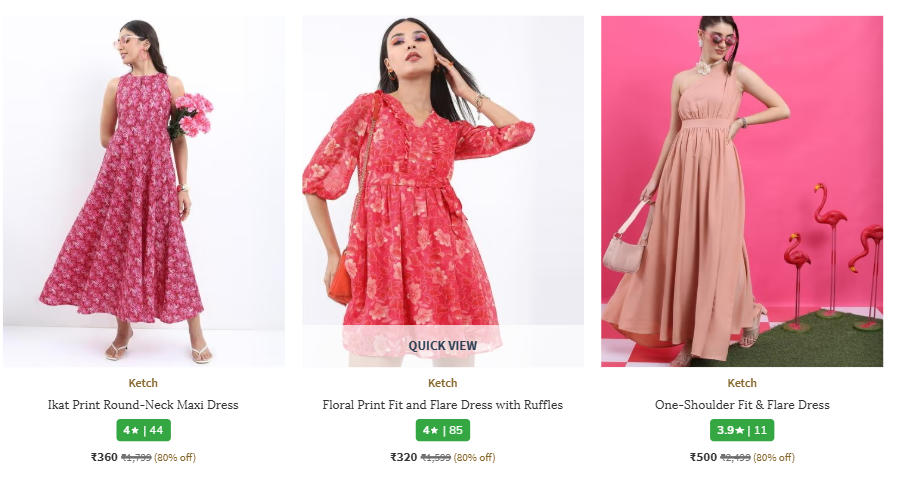This screenshot has height=500, width=897.
Task: Open One-Shoulder Fit & Flare Dress title
Action: pyautogui.click(x=741, y=405)
